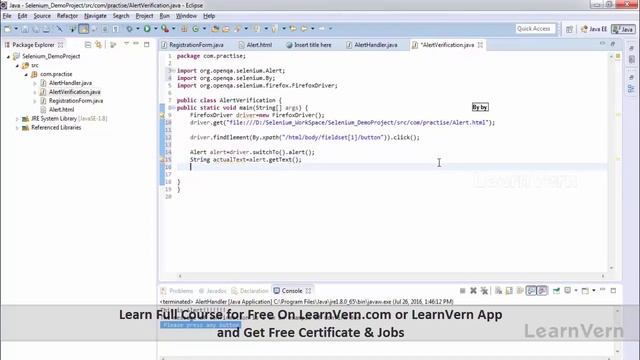Click the Print toolbar icon

pyautogui.click(x=47, y=29)
